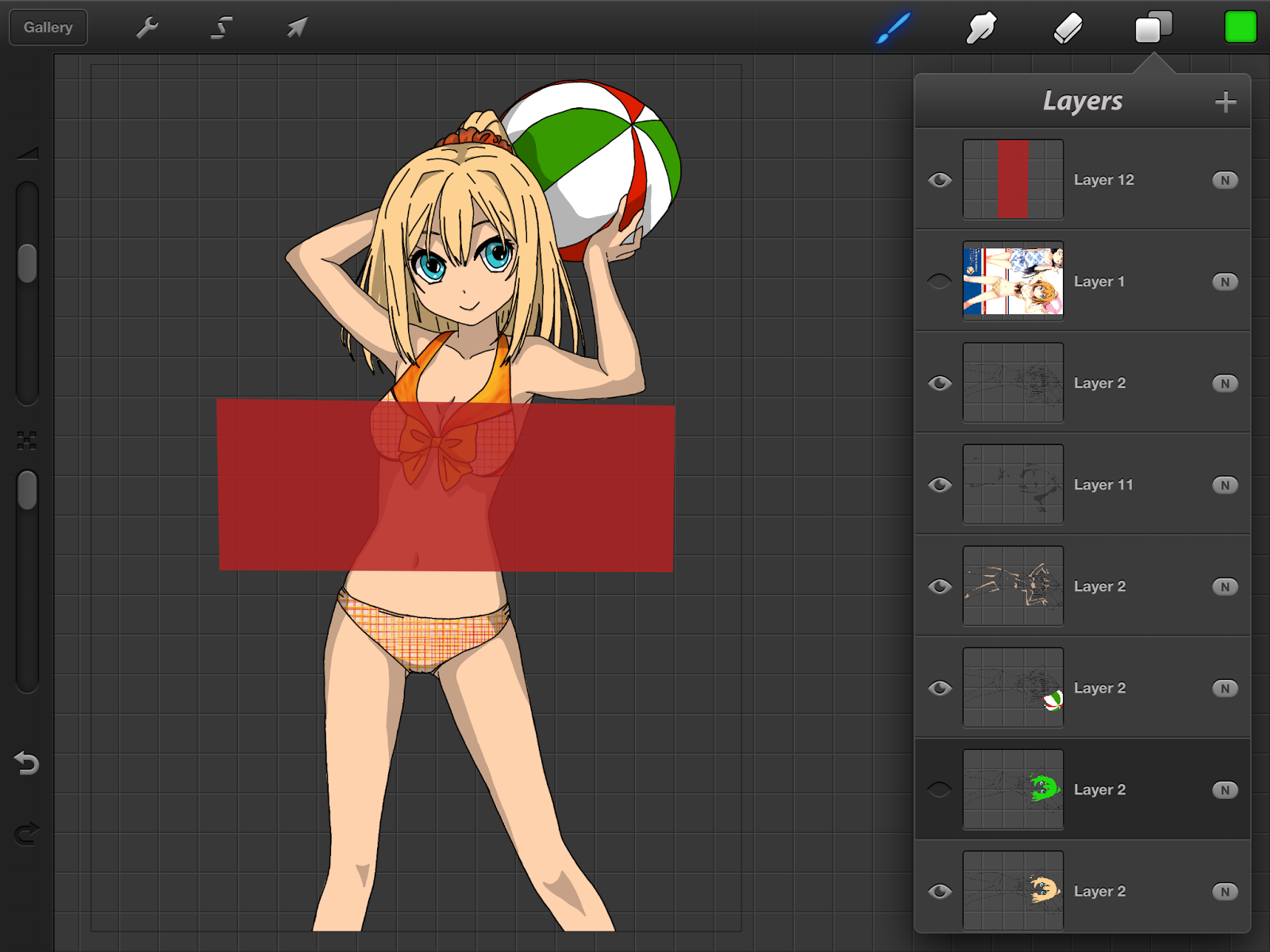
Task: Redo the last undone action
Action: point(27,833)
